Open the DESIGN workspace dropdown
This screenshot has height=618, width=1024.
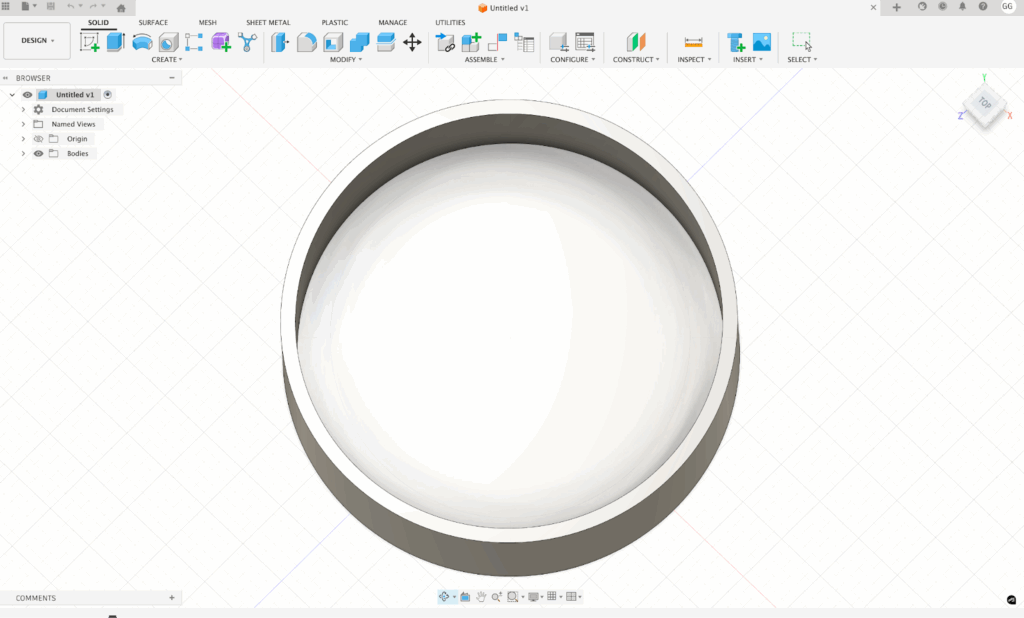tap(38, 41)
